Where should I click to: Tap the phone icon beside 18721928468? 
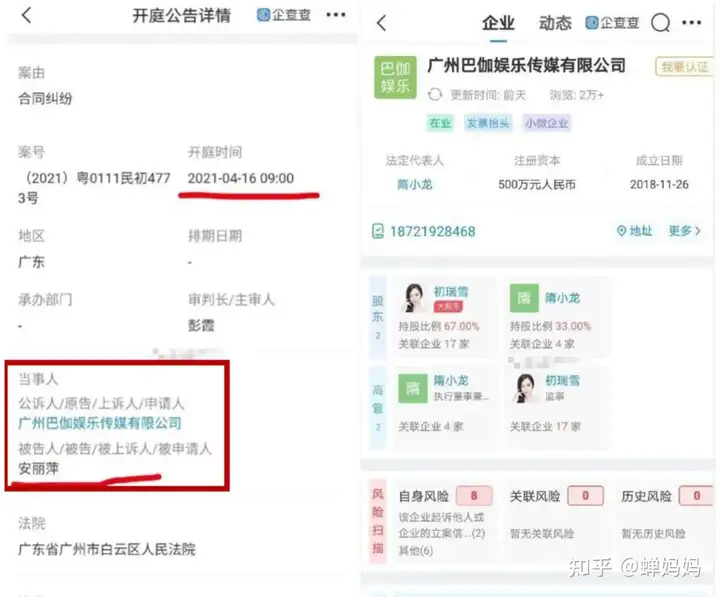point(377,231)
